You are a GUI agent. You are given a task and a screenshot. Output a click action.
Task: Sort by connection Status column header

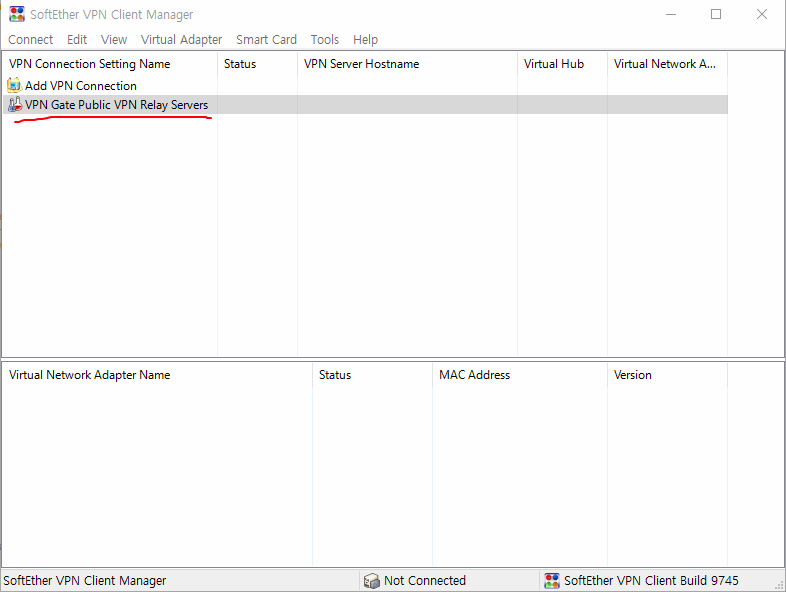point(257,64)
